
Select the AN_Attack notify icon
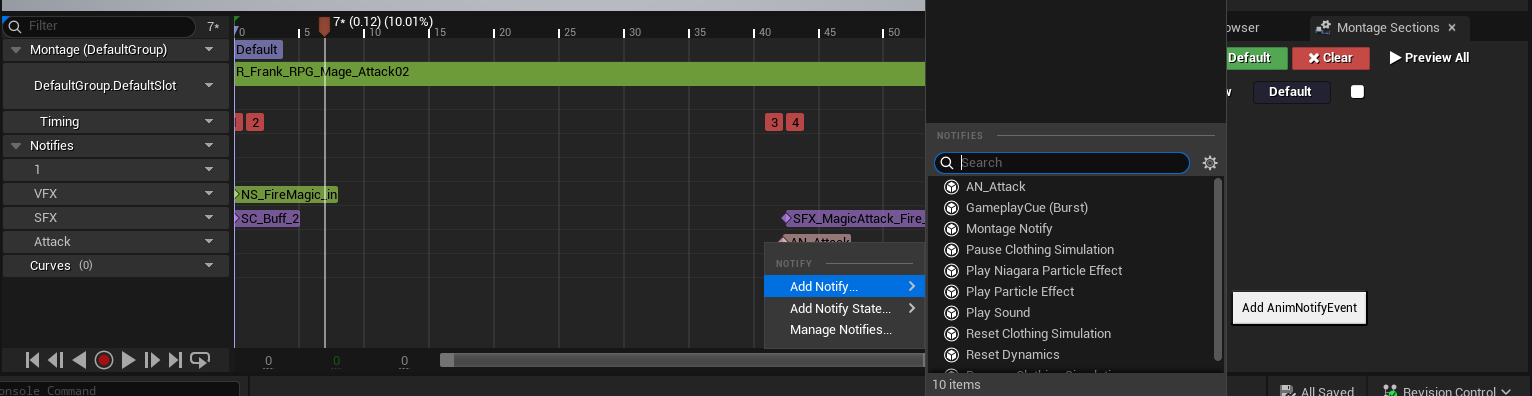coord(951,187)
